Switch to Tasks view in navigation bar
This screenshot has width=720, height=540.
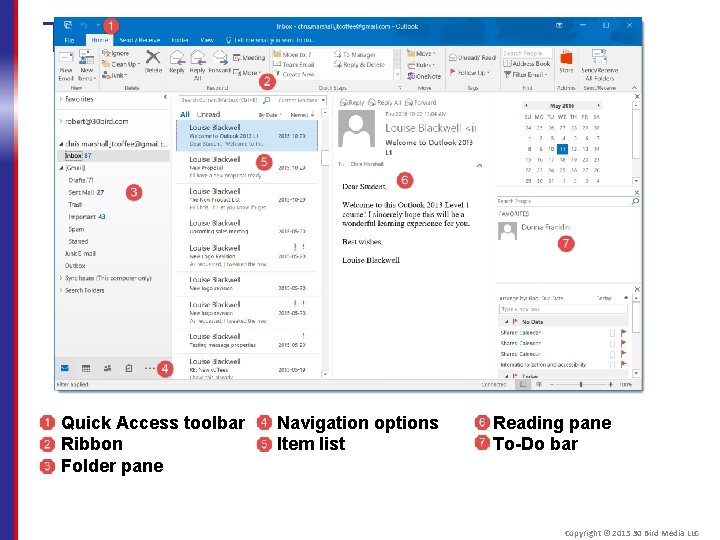(129, 368)
